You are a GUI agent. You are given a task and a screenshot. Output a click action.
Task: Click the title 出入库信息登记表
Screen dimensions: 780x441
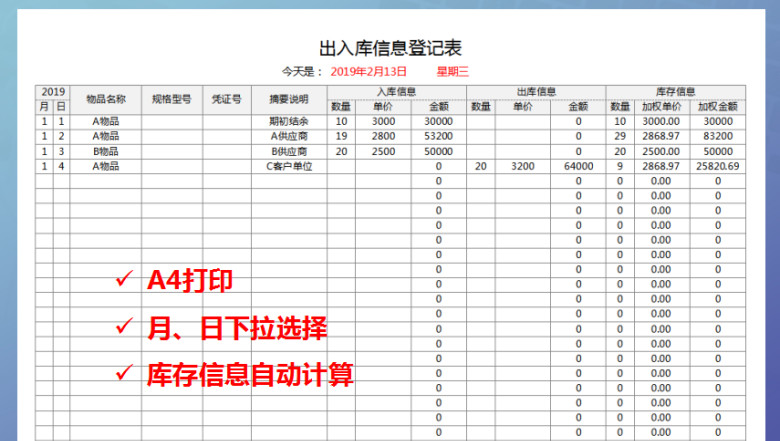pyautogui.click(x=390, y=48)
